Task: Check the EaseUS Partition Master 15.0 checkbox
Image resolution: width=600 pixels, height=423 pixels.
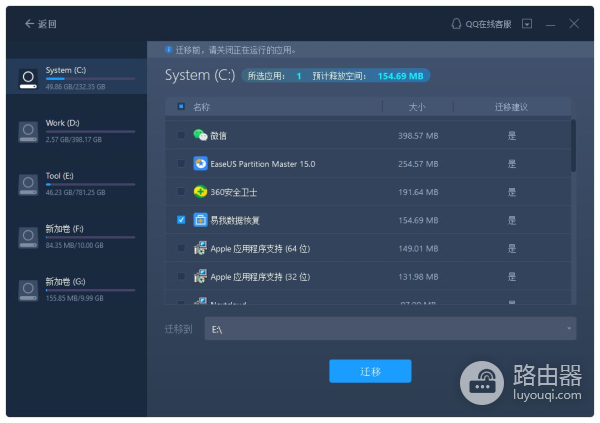Action: point(181,163)
